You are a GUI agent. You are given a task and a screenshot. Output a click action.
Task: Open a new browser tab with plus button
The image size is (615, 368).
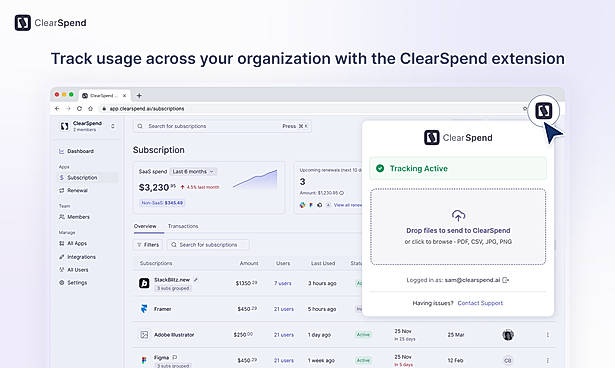tap(139, 95)
